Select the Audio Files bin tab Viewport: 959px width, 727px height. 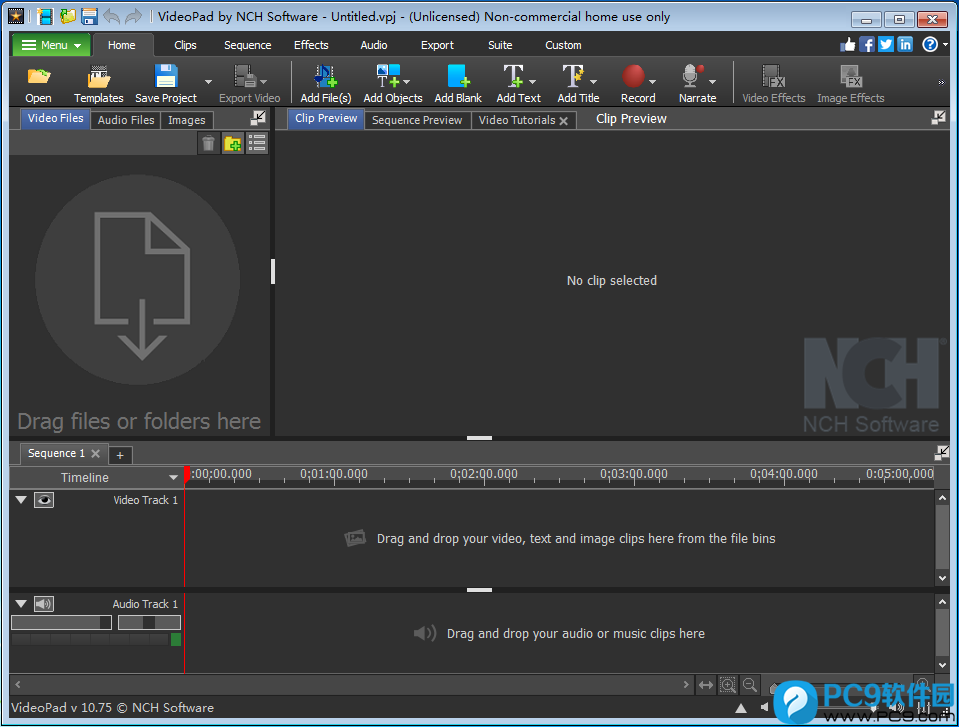(126, 120)
